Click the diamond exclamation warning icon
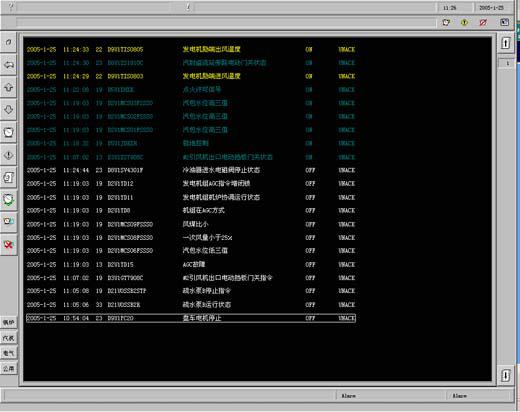Viewport: 520px width, 412px height. point(9,155)
